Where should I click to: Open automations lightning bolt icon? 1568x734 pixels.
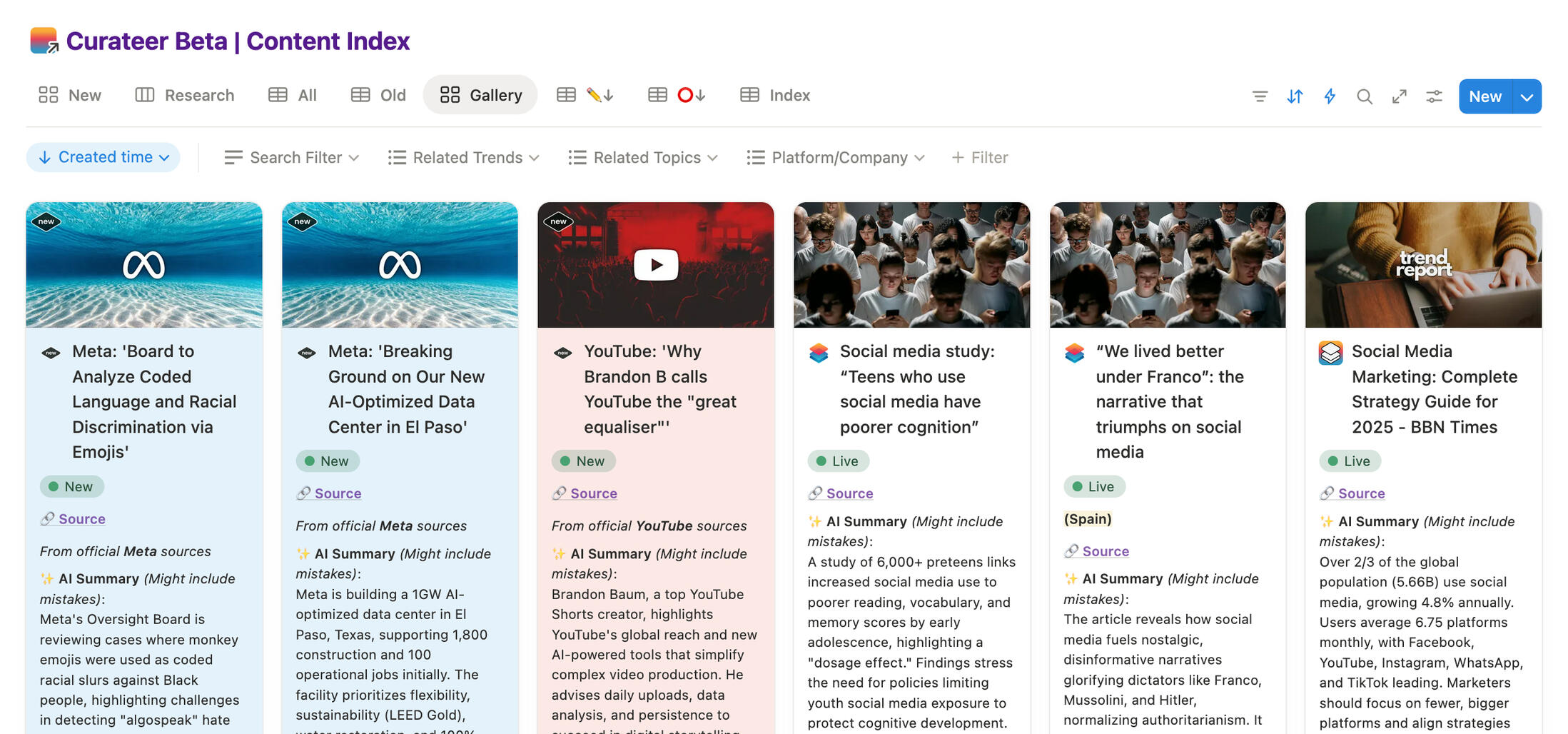tap(1330, 96)
